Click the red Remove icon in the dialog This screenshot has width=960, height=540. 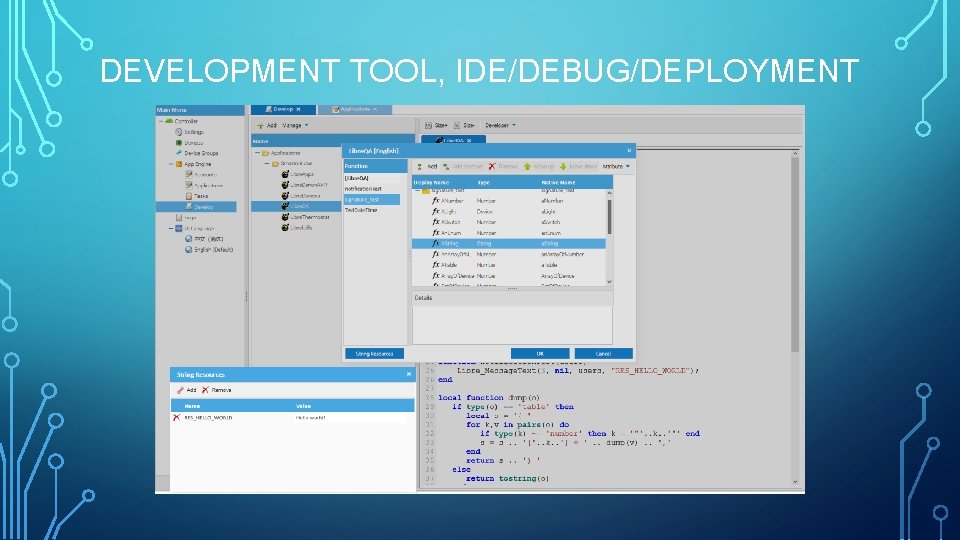[x=492, y=167]
